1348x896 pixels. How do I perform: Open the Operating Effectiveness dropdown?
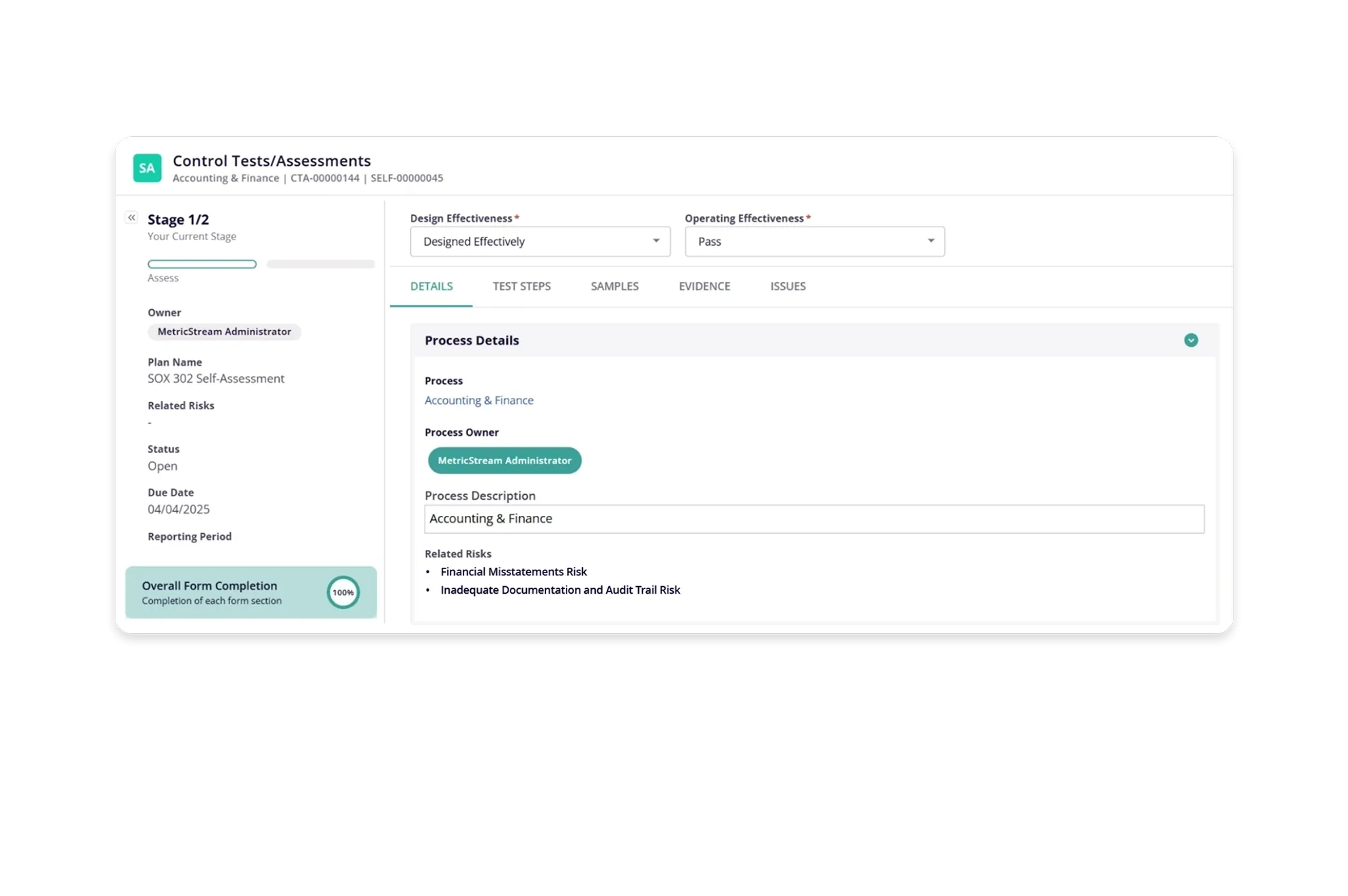click(814, 242)
